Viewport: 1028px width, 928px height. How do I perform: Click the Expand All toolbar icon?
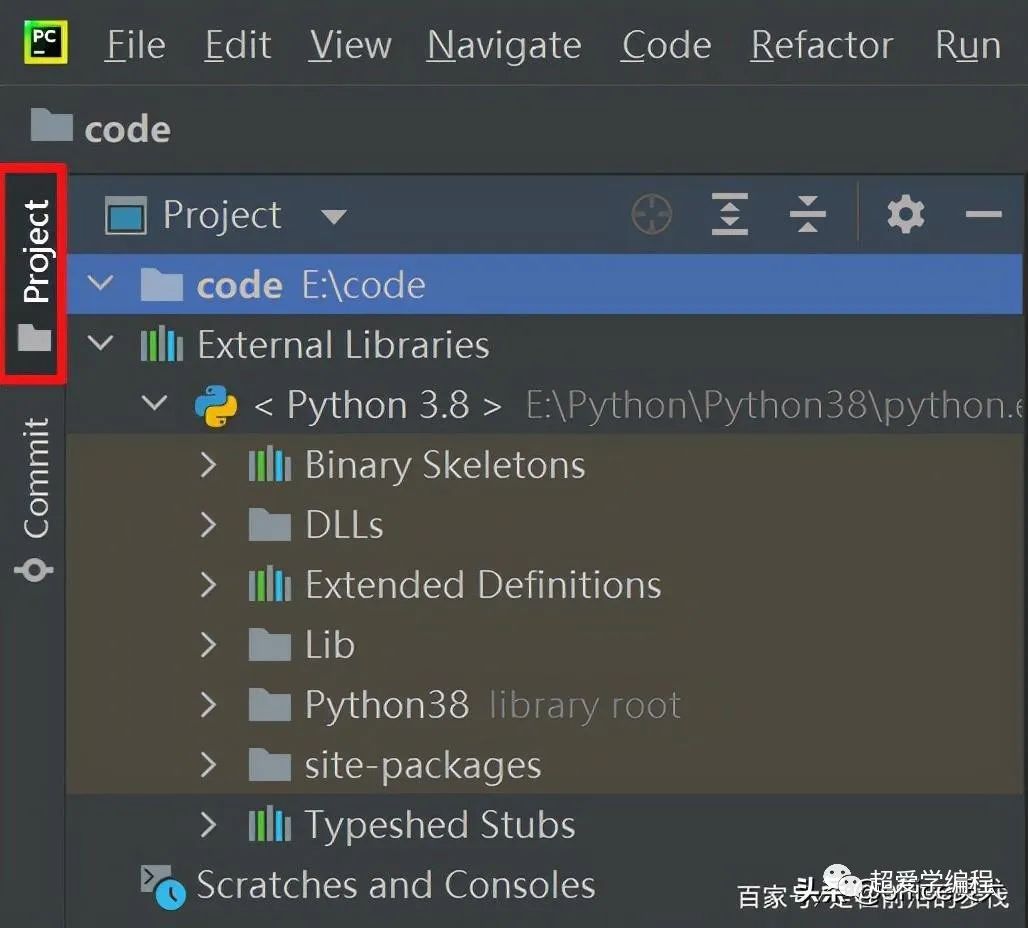coord(730,214)
